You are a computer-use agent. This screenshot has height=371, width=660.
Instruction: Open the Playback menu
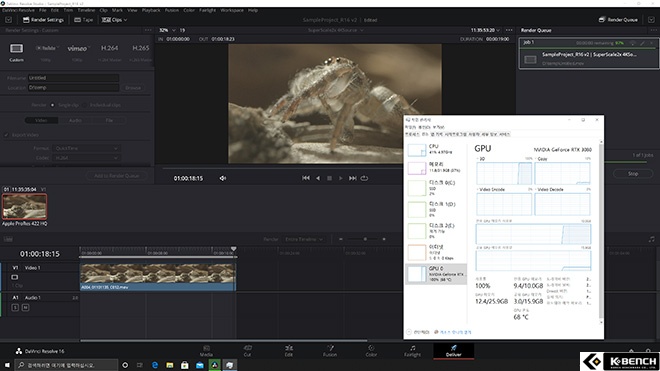coord(151,10)
